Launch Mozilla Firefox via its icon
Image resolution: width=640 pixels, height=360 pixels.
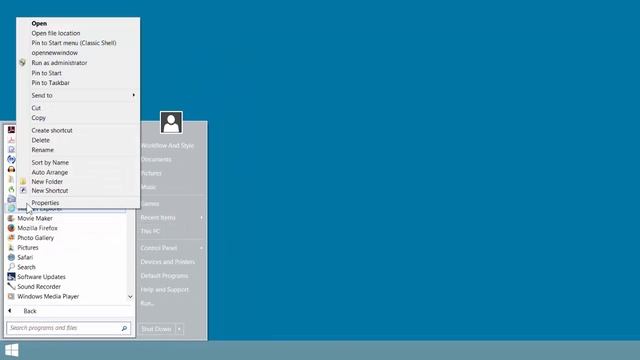point(11,228)
